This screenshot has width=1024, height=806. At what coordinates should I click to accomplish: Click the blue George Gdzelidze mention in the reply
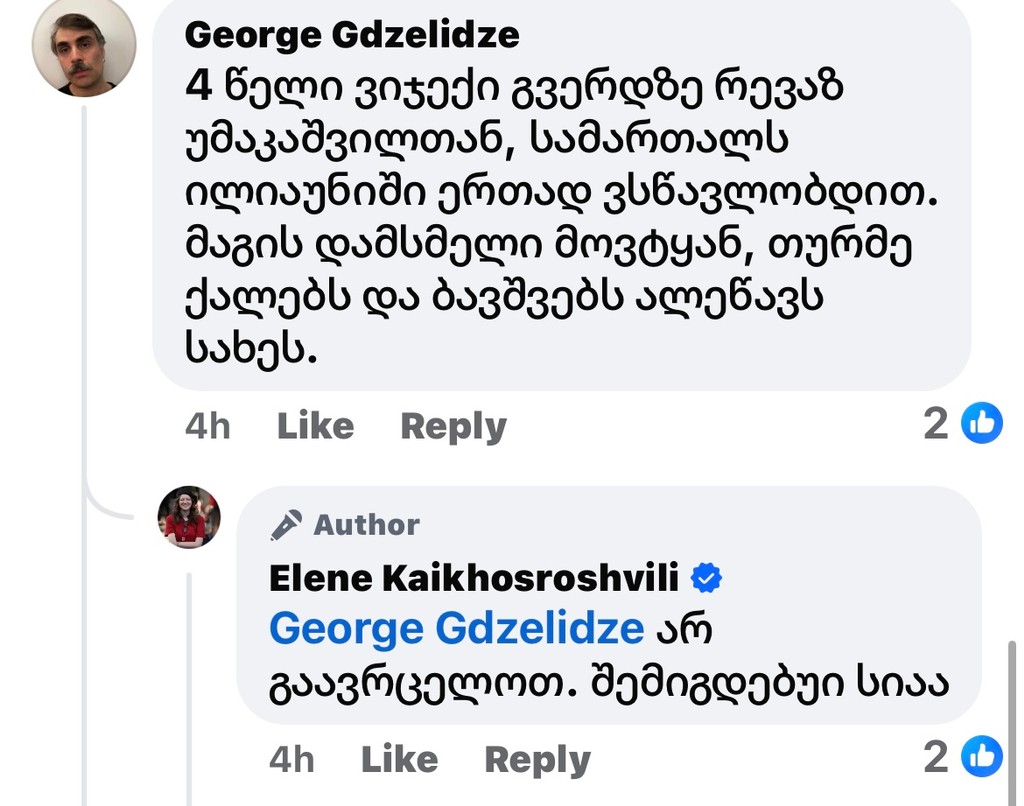[x=456, y=629]
